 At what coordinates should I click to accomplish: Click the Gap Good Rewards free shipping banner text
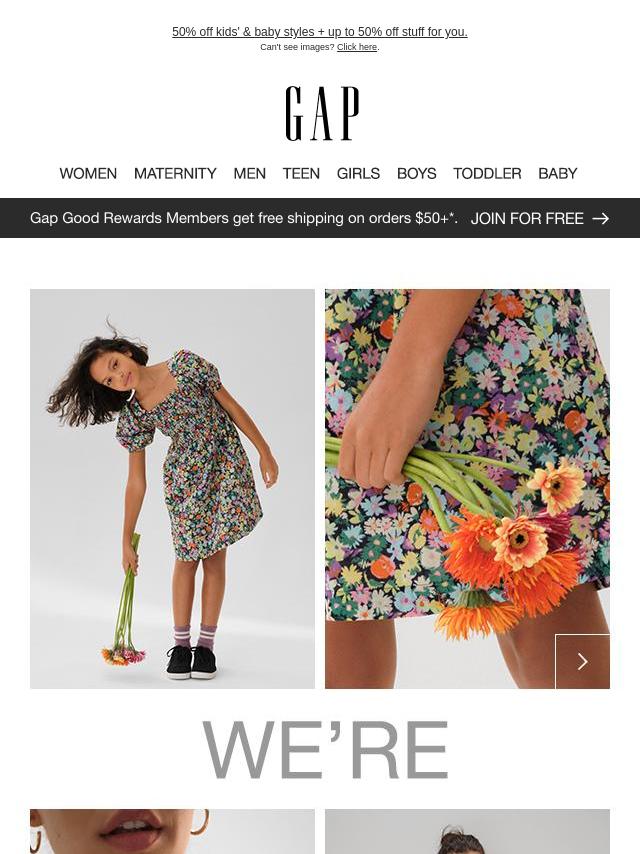243,218
